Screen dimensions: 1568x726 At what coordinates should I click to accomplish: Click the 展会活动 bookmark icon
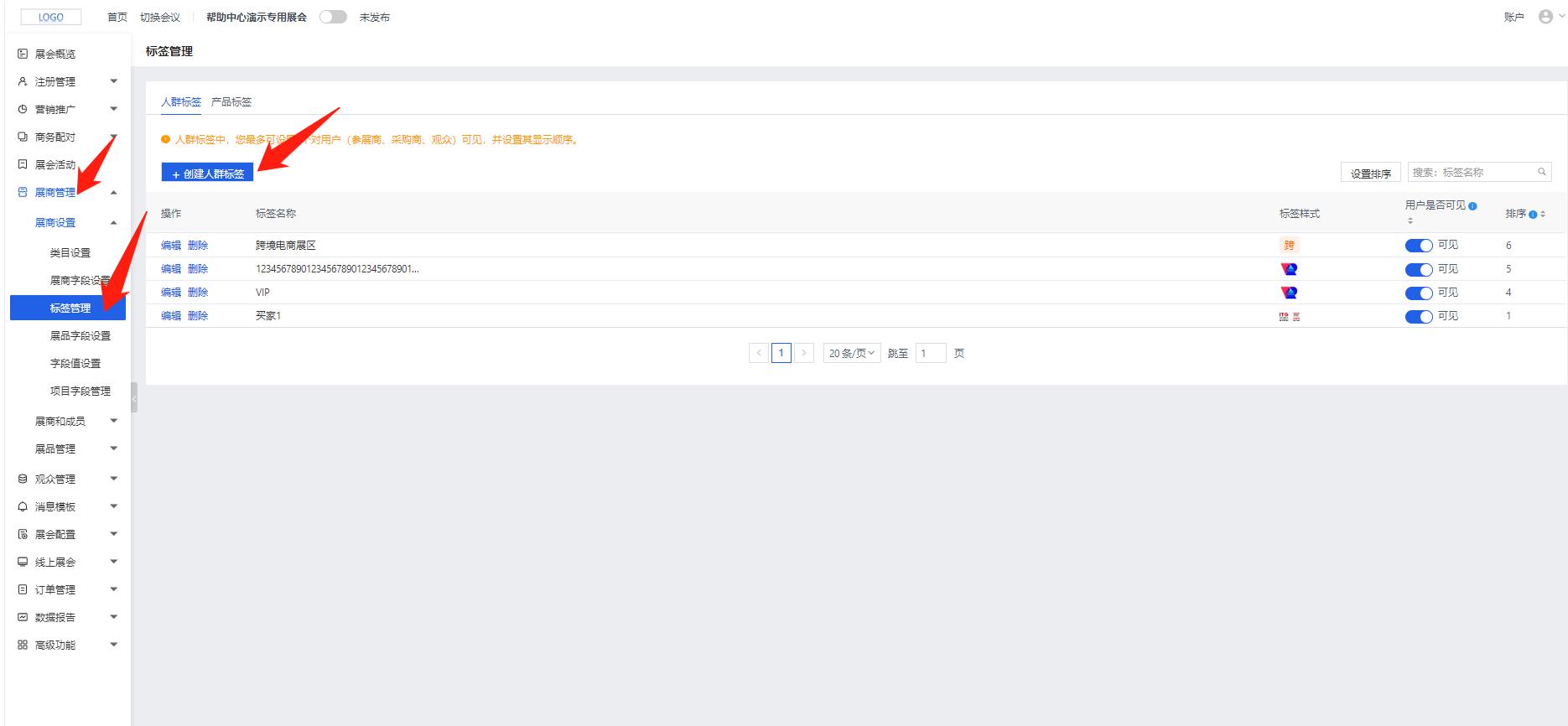(23, 164)
